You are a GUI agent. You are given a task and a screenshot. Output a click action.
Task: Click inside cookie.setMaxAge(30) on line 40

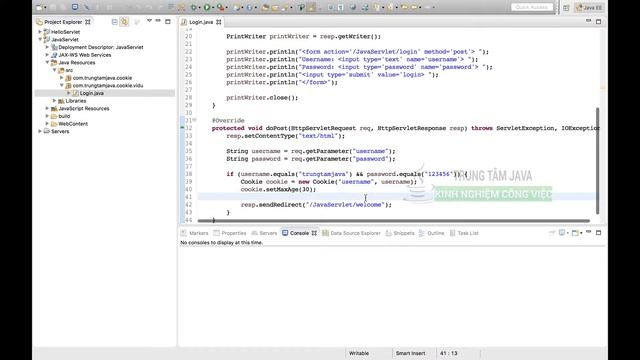tap(278, 189)
